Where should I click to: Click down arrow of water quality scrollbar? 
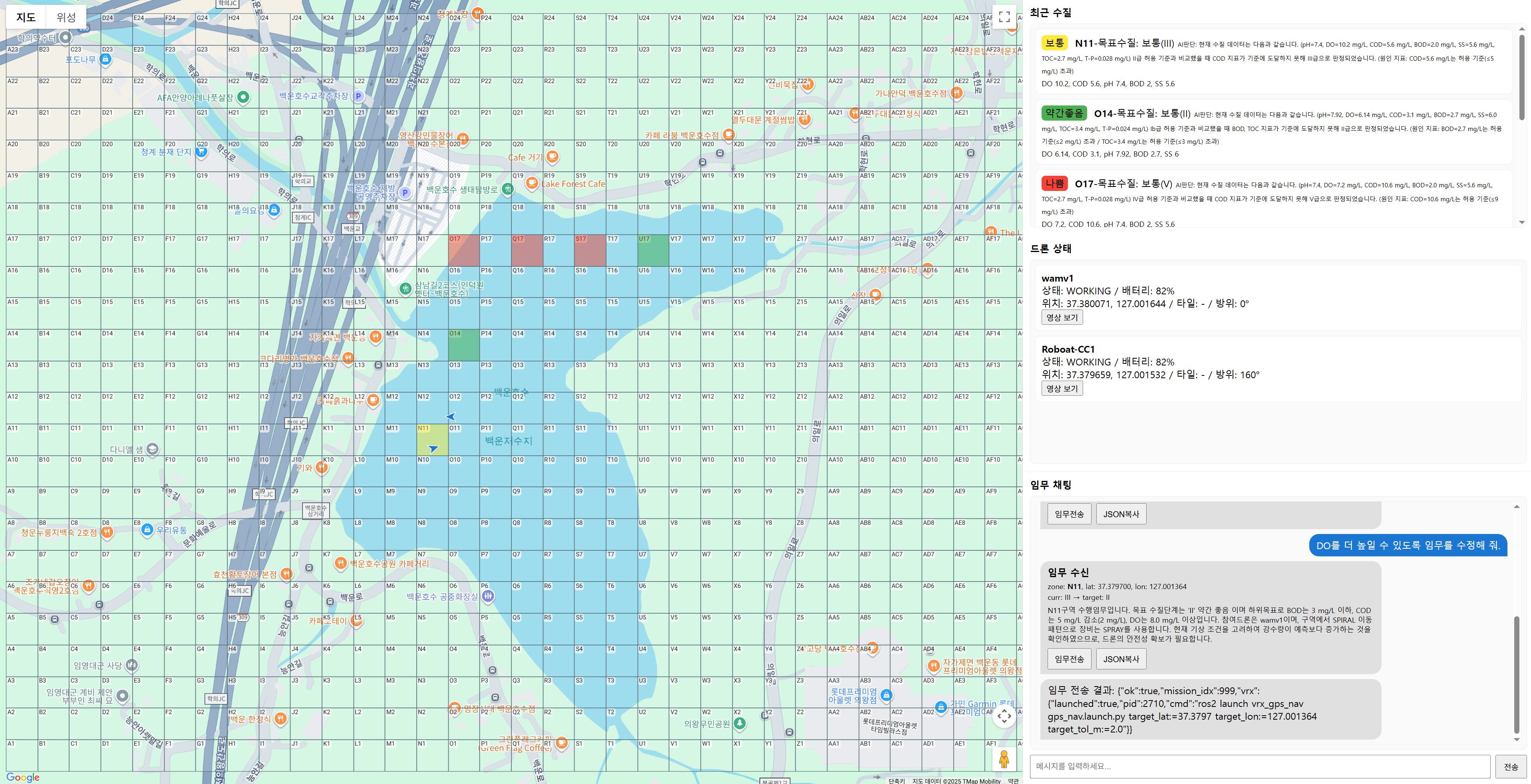(x=1521, y=222)
